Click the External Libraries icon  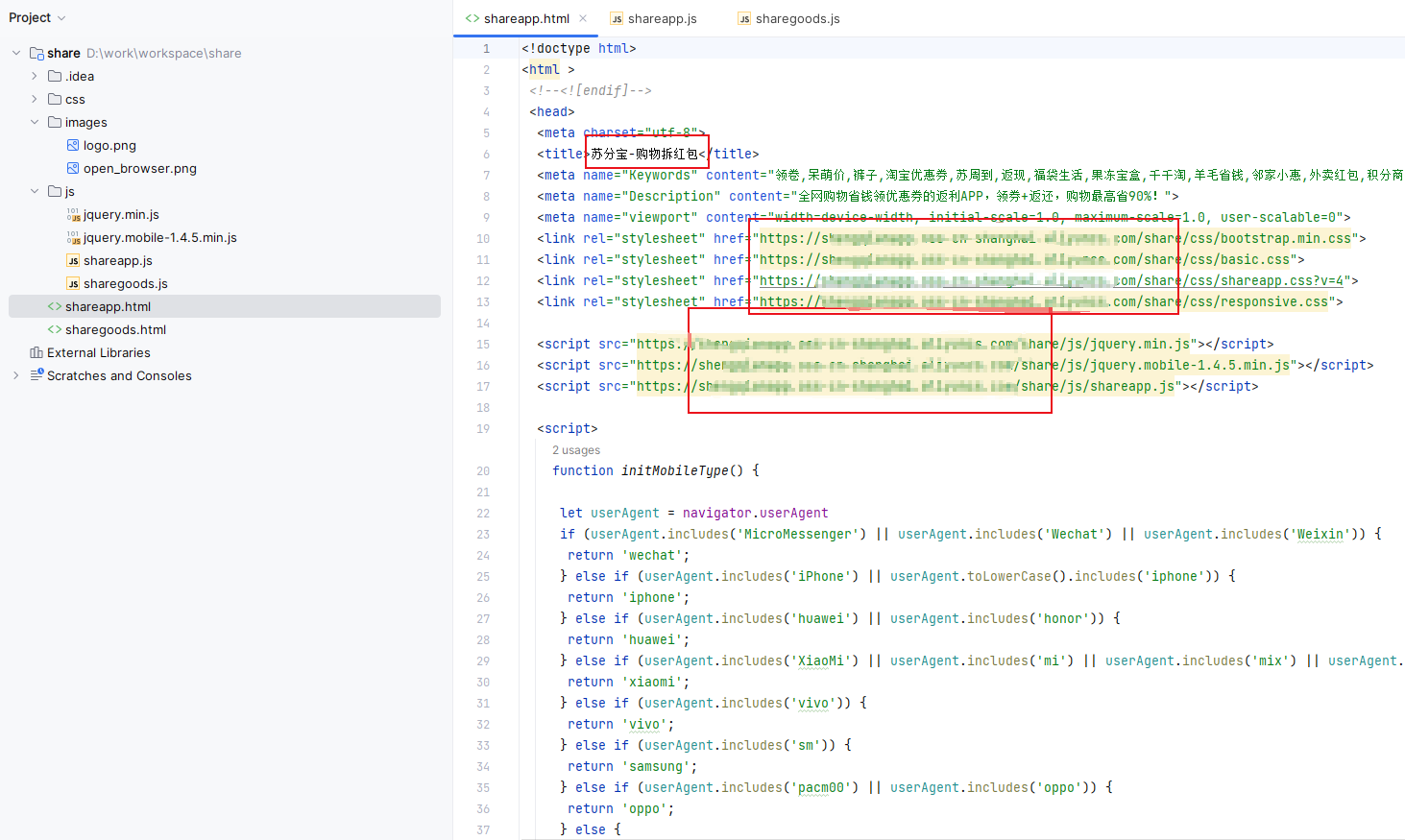tap(36, 353)
